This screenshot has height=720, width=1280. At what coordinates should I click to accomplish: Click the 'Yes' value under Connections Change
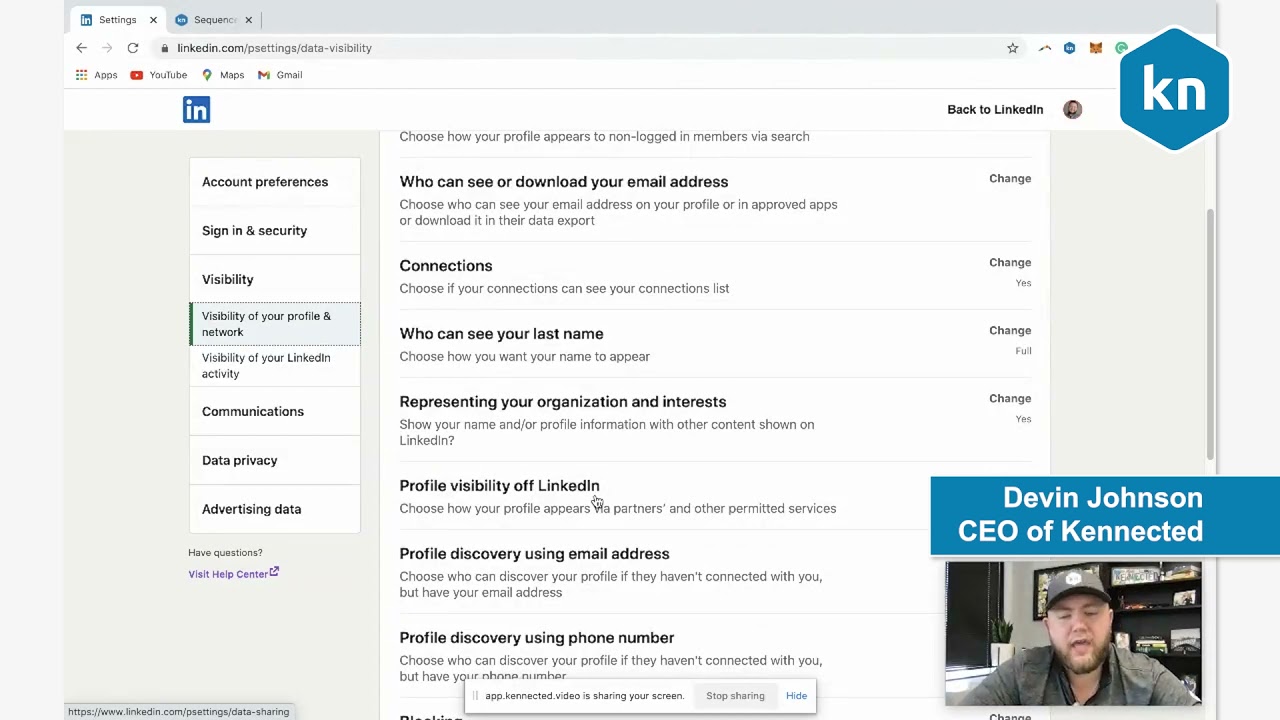pos(1023,283)
